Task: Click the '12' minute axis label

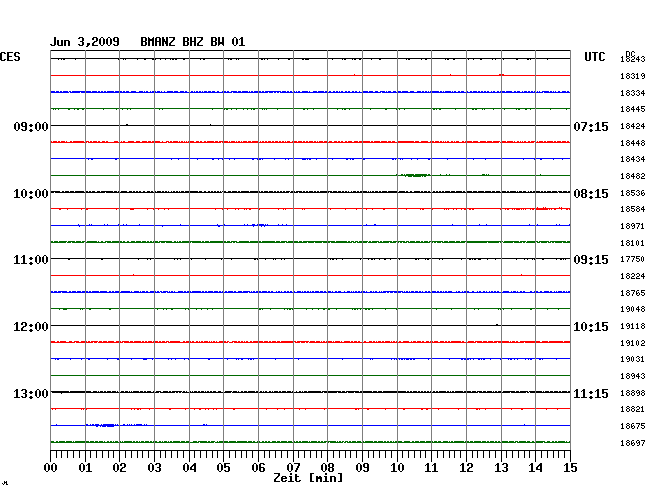Action: pos(466,468)
